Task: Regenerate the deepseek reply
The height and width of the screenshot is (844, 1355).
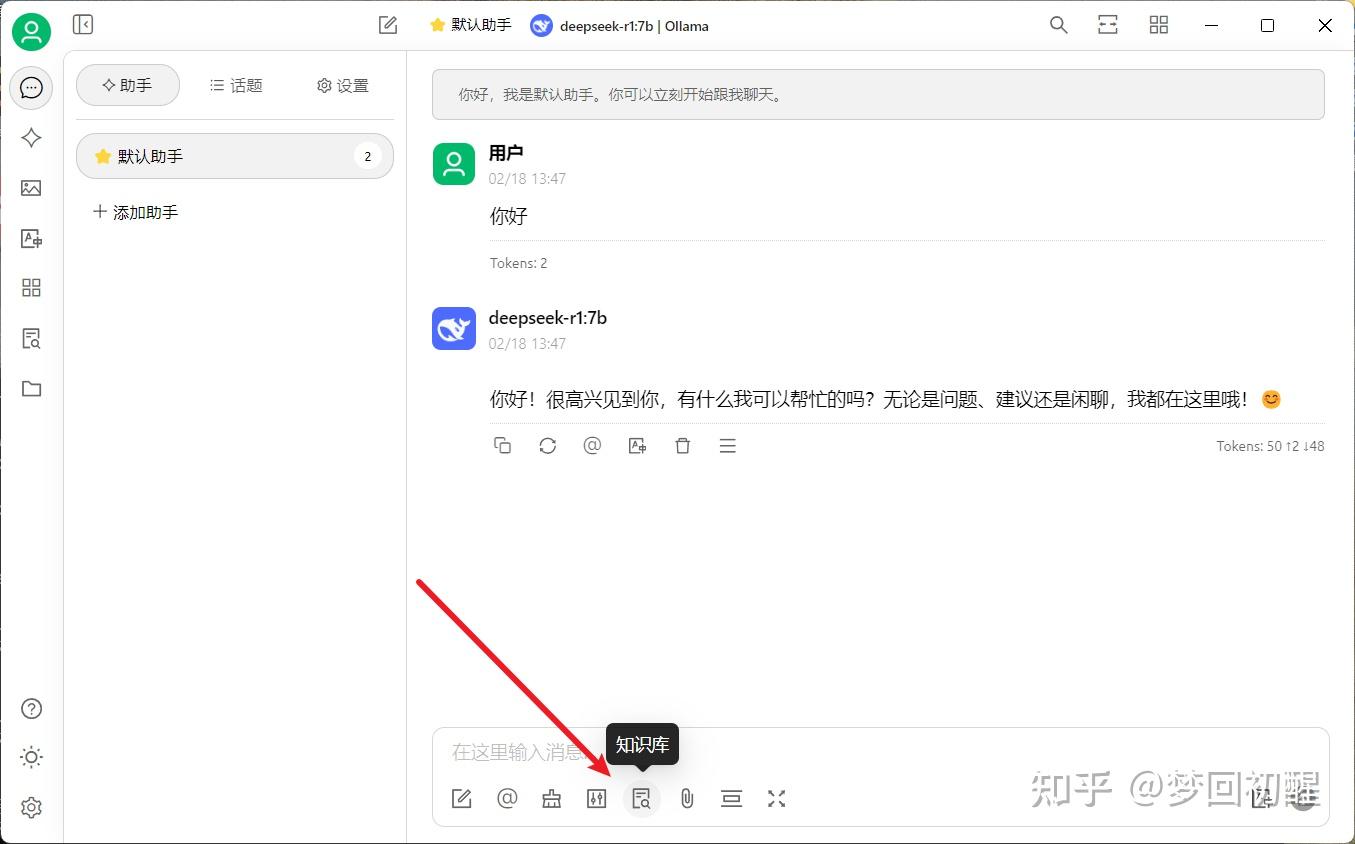Action: coord(548,446)
